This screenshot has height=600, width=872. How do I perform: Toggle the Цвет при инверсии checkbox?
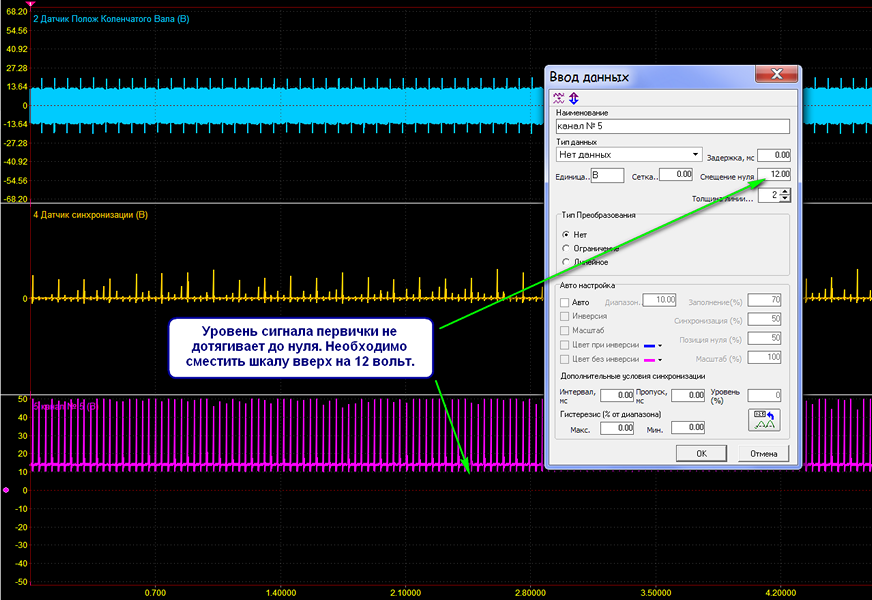pyautogui.click(x=564, y=345)
